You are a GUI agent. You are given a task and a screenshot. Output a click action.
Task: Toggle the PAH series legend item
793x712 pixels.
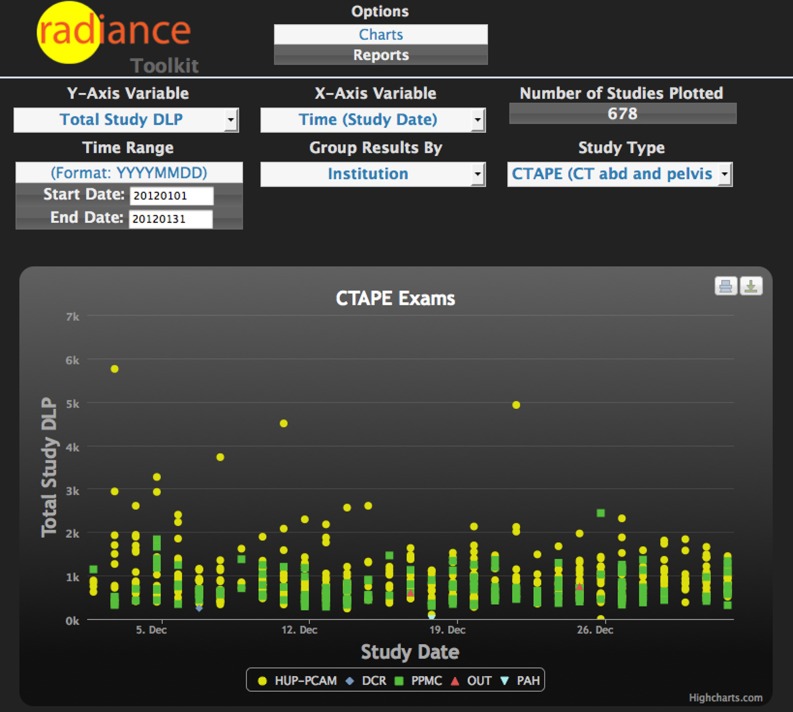(x=521, y=680)
